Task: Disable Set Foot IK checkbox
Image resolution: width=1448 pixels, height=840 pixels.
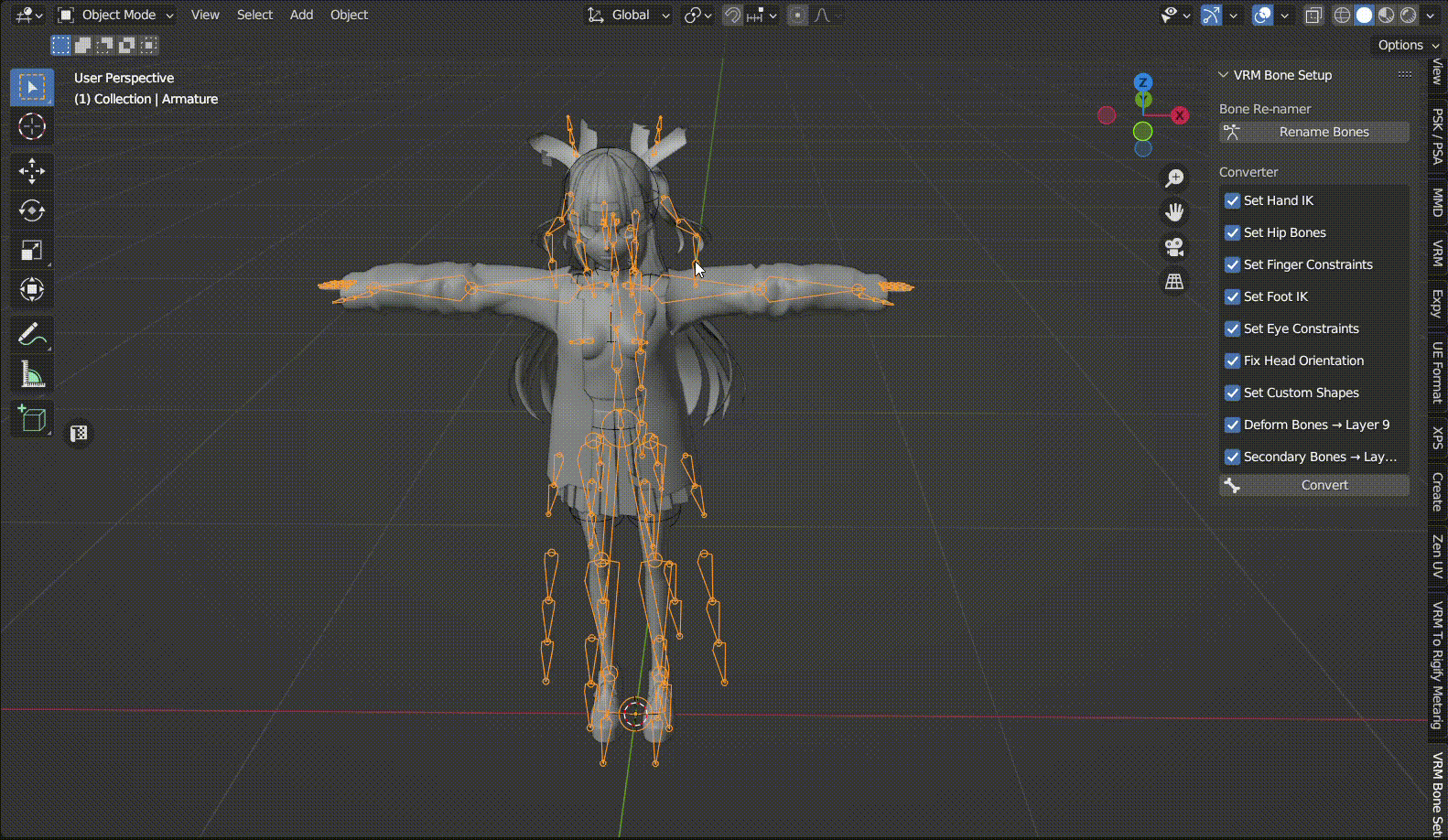Action: (x=1233, y=296)
